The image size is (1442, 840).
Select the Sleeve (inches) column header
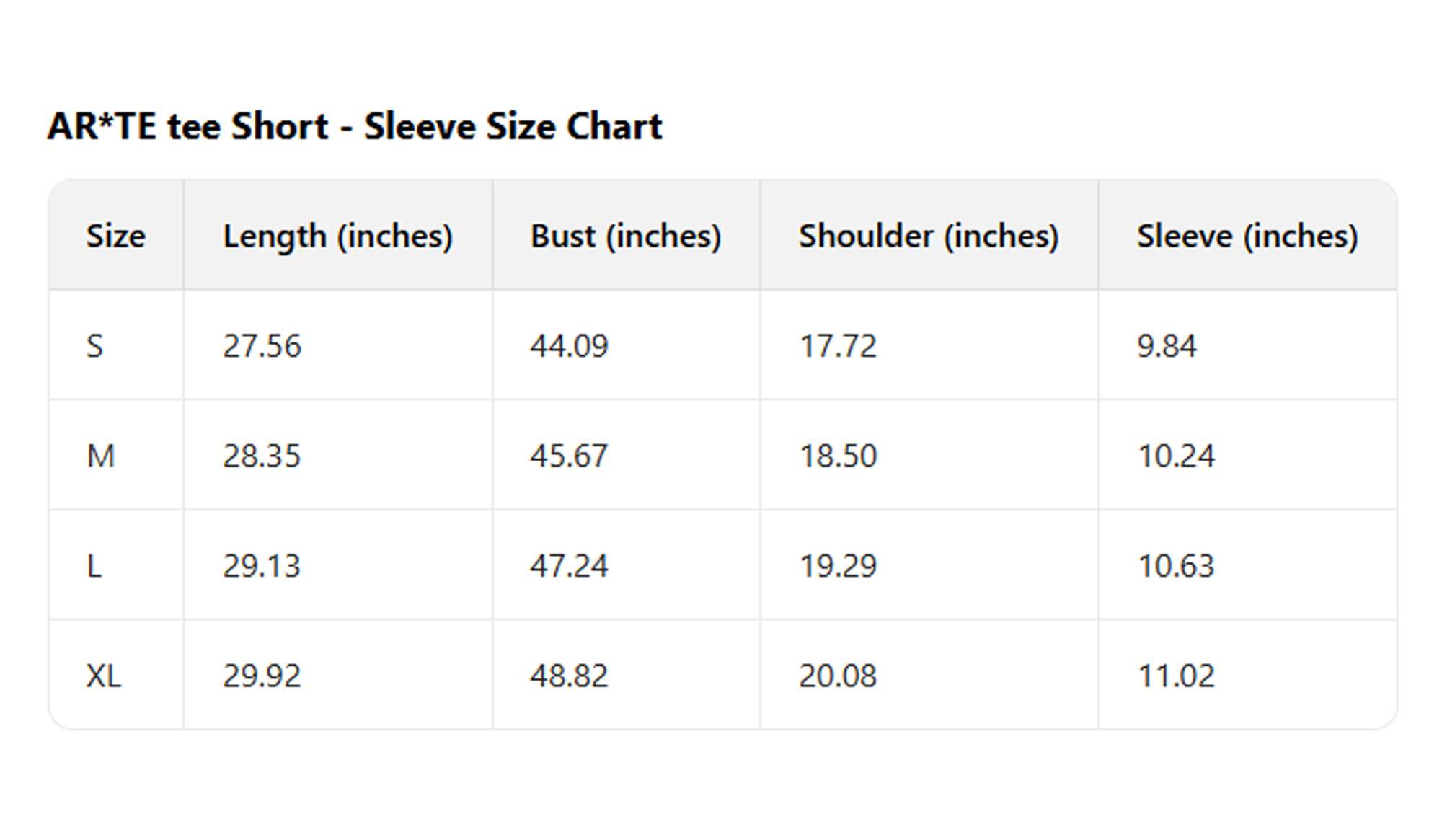tap(1247, 236)
